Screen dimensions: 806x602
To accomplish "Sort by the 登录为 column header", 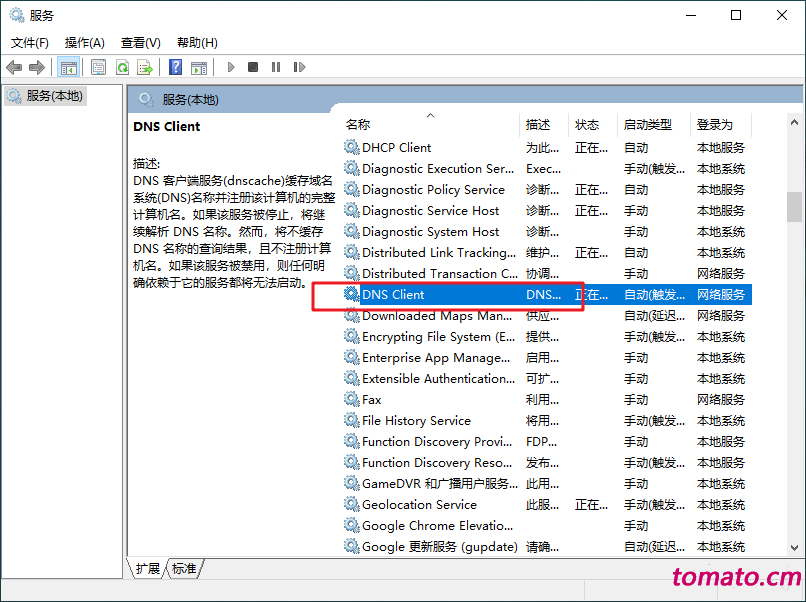I will pos(721,124).
